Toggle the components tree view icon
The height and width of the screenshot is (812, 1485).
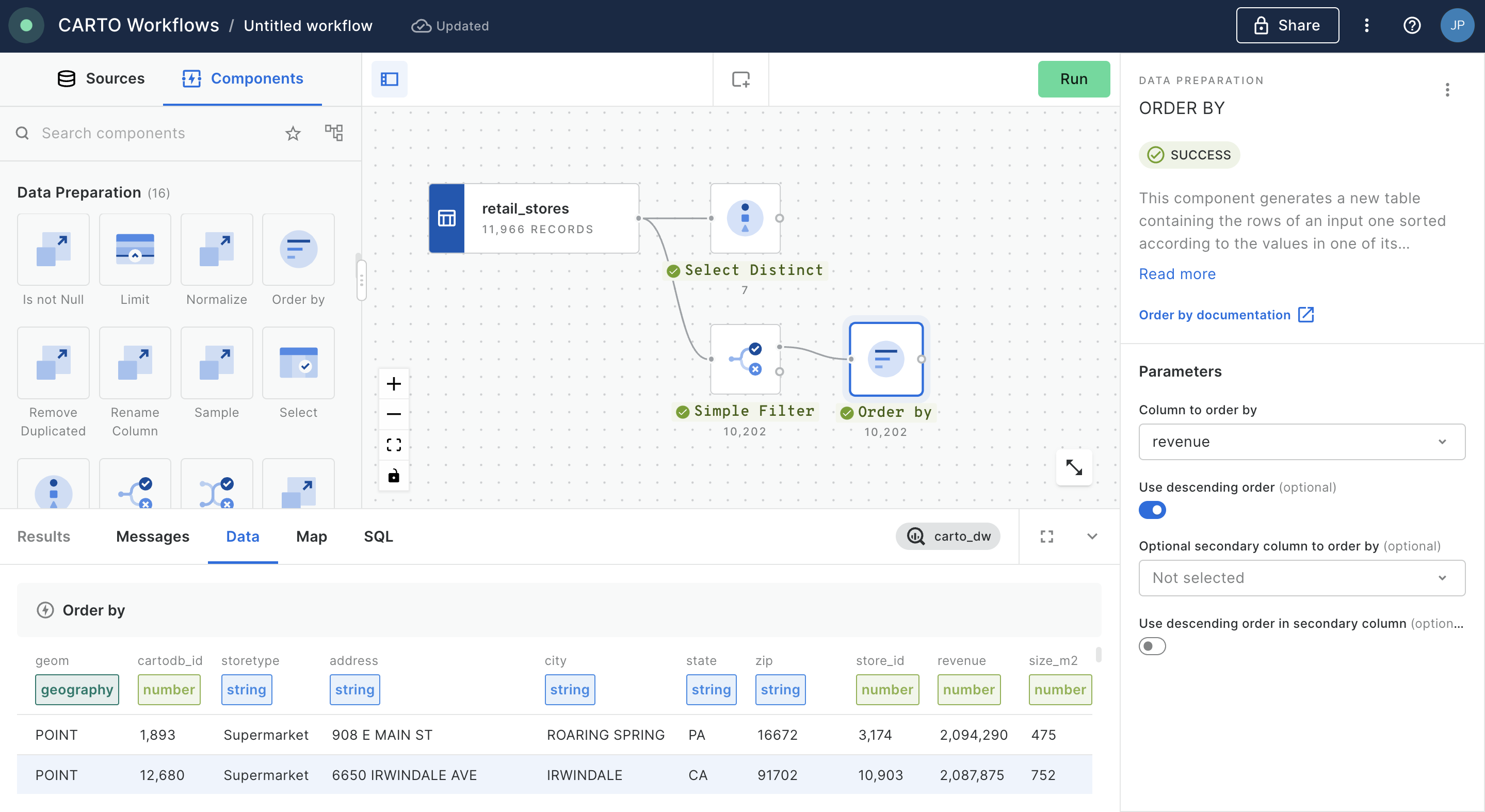click(334, 133)
